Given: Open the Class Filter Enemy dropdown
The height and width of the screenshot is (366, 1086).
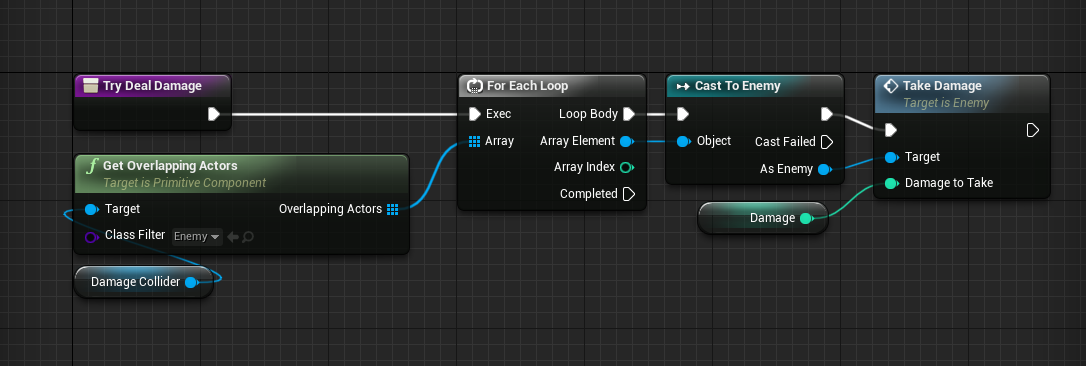Looking at the screenshot, I should pos(197,237).
